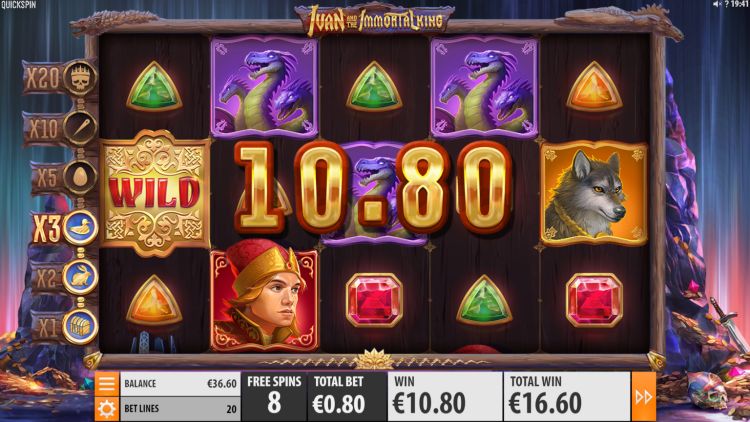Click the wolf symbol on reel five
This screenshot has width=750, height=422.
point(594,194)
